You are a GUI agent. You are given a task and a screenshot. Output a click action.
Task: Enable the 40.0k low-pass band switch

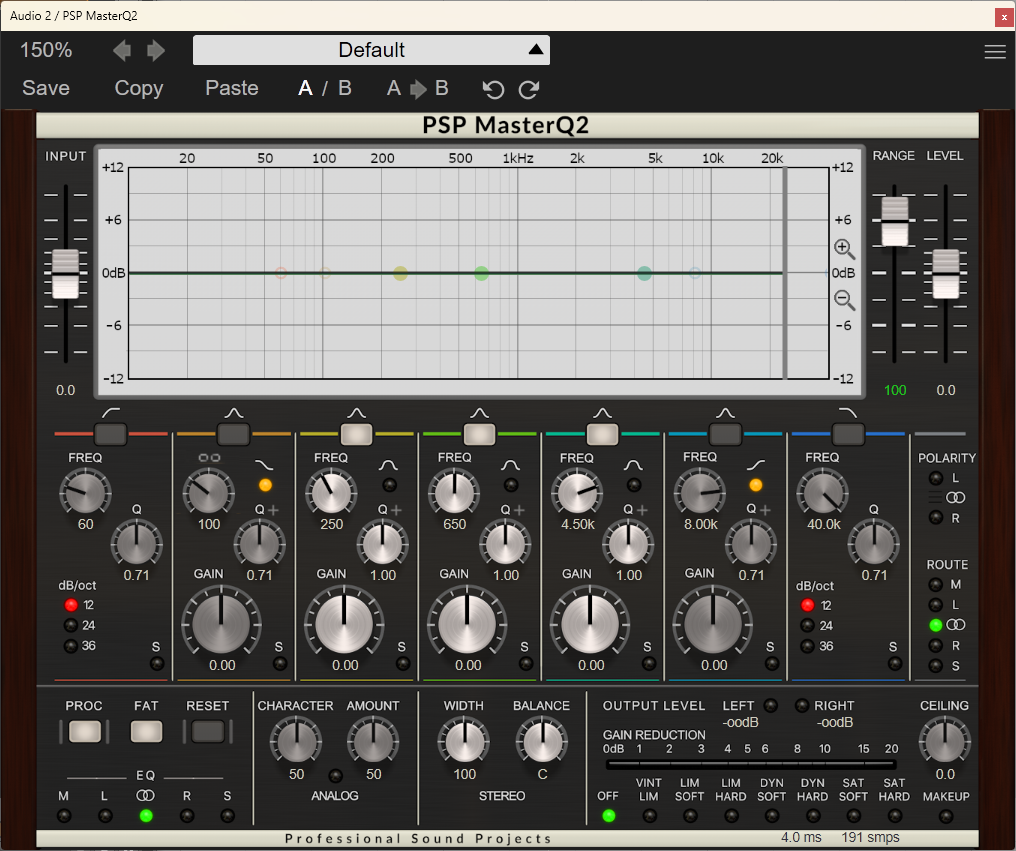[x=848, y=434]
